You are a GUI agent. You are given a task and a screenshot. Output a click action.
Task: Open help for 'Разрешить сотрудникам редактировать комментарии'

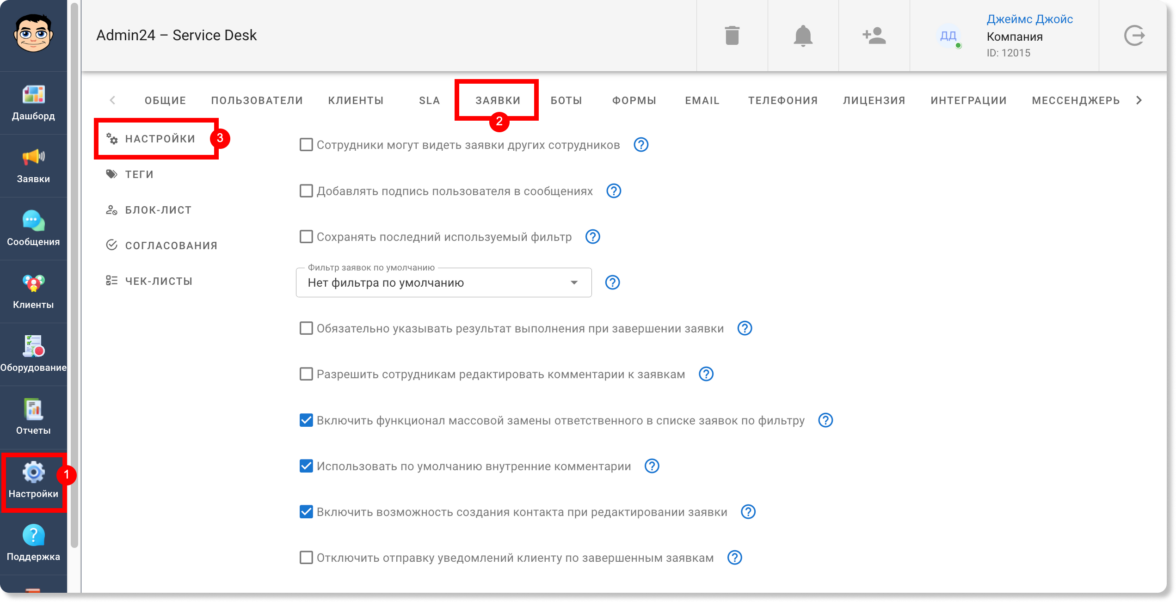click(706, 374)
